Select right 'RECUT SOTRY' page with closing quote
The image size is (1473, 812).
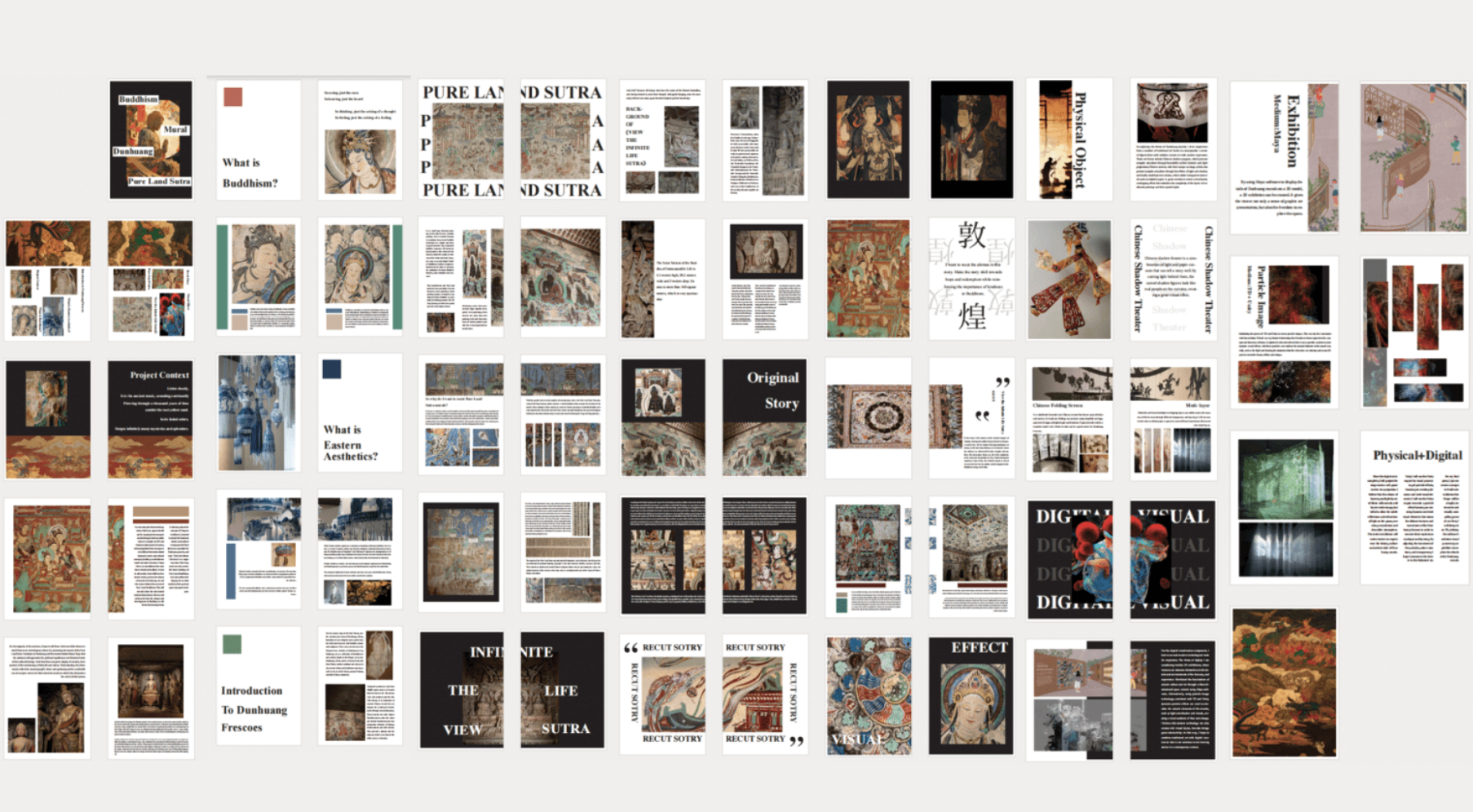click(x=764, y=694)
